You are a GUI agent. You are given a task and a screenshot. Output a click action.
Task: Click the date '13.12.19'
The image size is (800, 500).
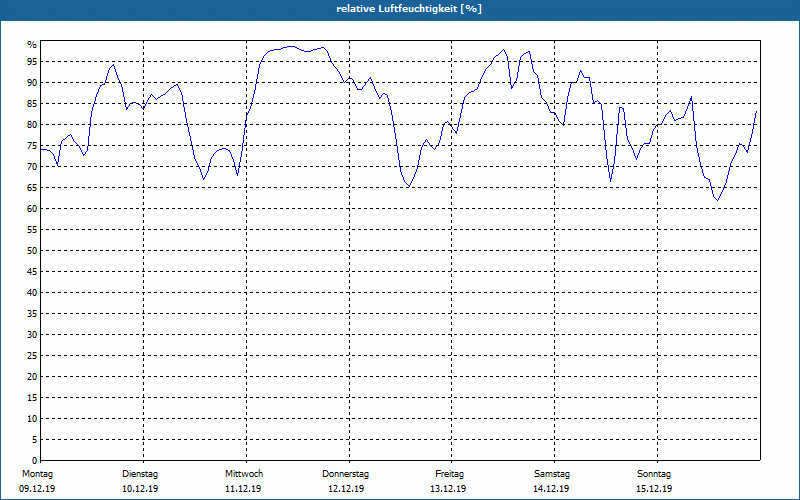448,489
